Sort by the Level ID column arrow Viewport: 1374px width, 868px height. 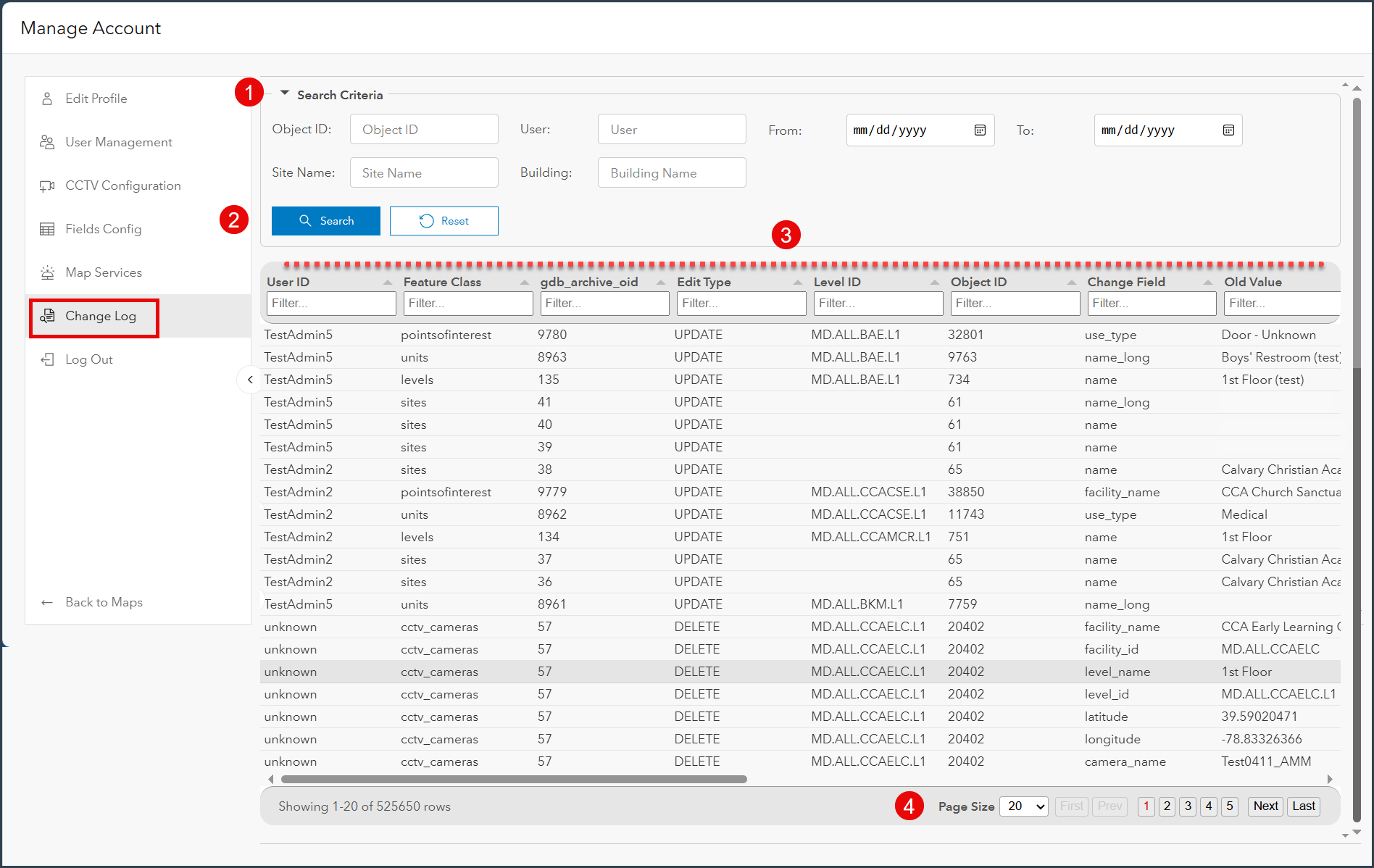tap(934, 283)
